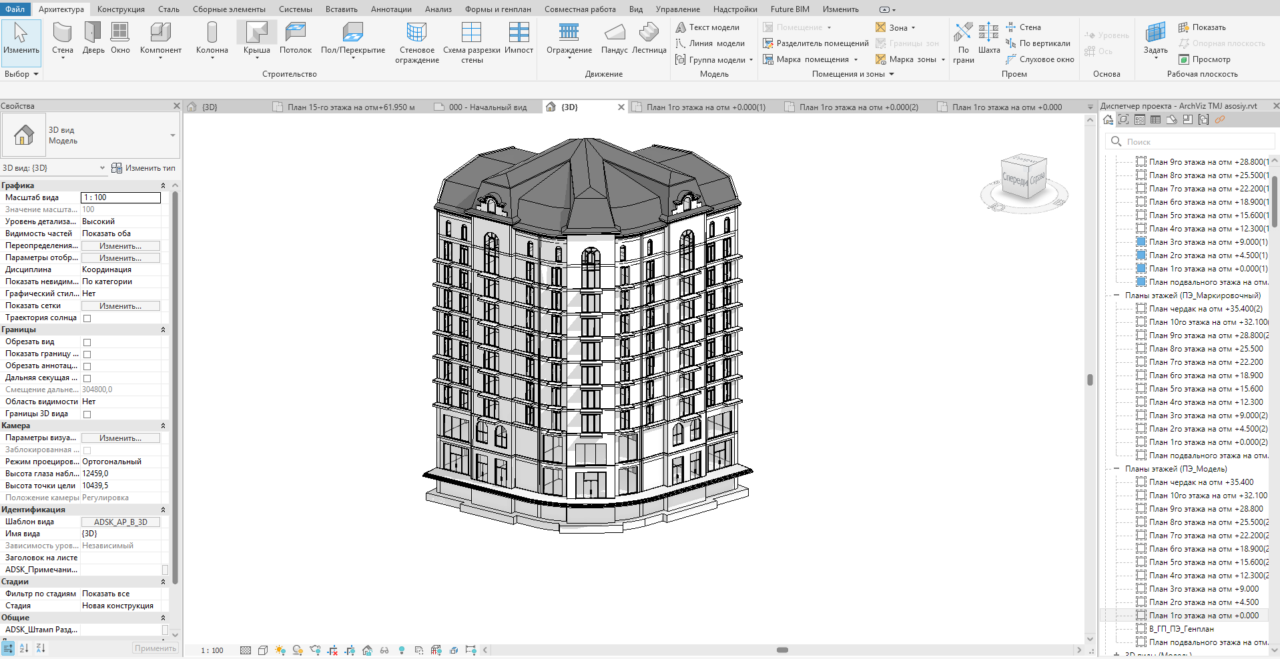Screen dimensions: 1280x659
Task: Open the Файл menu
Action: click(15, 9)
